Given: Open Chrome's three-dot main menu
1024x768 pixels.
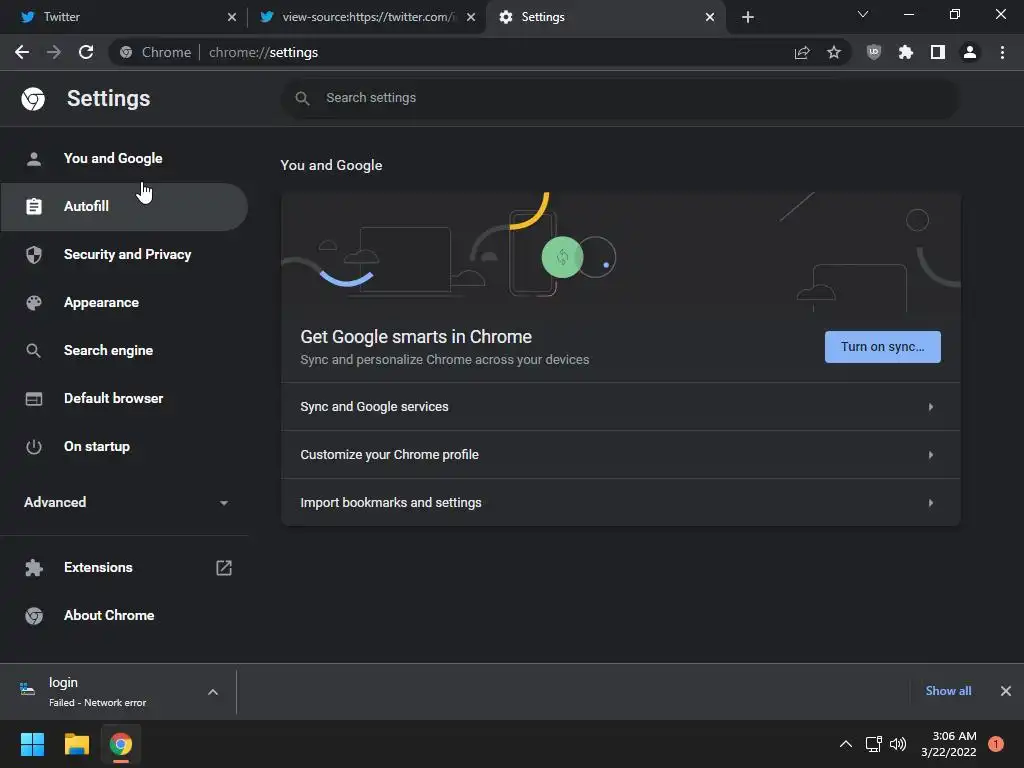Looking at the screenshot, I should (x=1002, y=52).
